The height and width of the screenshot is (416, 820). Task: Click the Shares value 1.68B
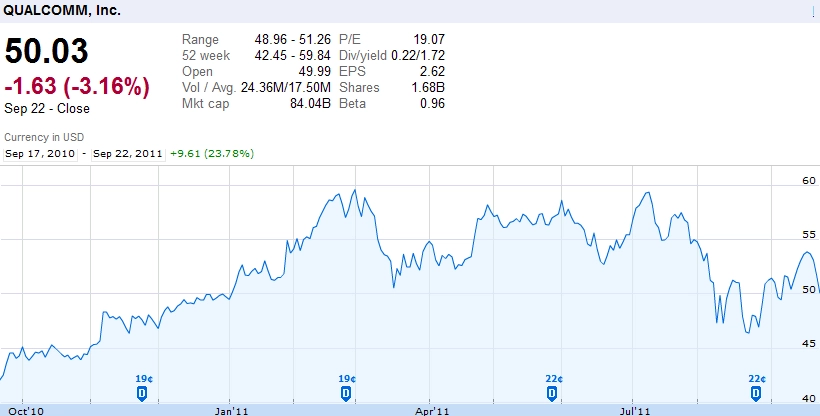pos(428,87)
